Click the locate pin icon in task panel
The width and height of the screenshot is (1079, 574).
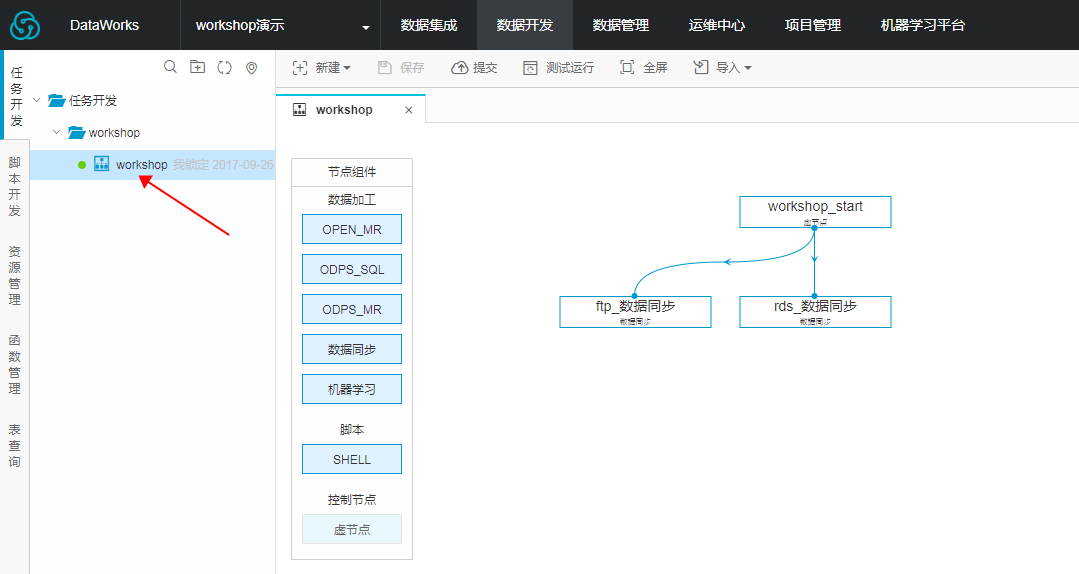point(252,67)
